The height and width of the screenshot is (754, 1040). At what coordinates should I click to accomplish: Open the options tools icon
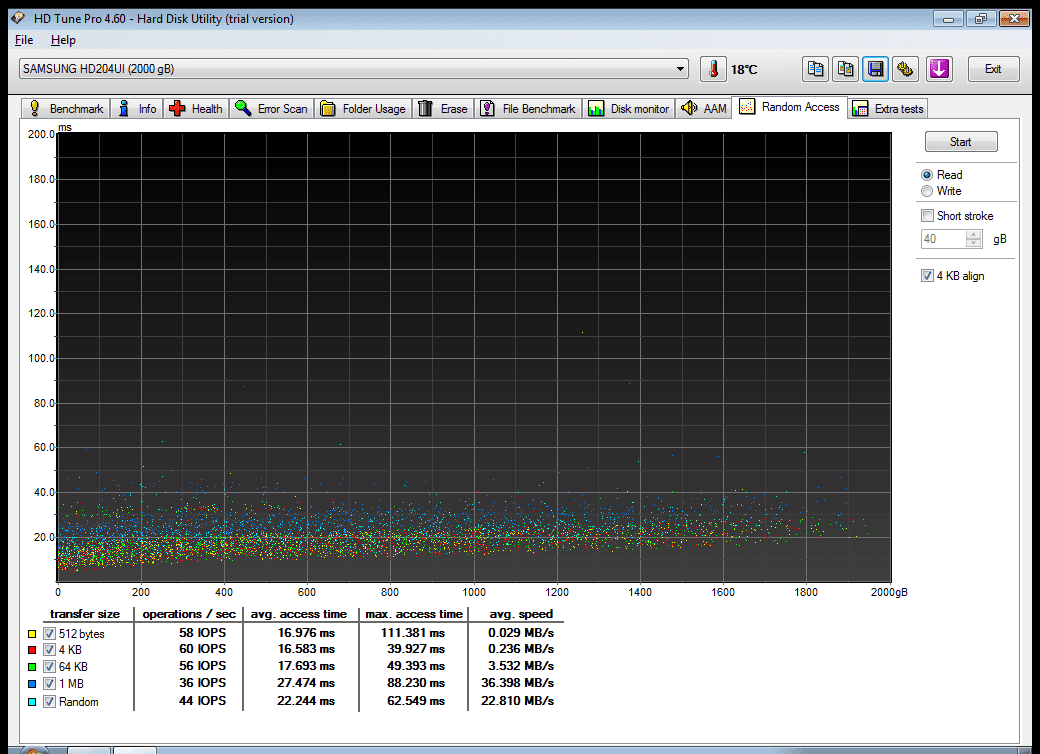(905, 69)
